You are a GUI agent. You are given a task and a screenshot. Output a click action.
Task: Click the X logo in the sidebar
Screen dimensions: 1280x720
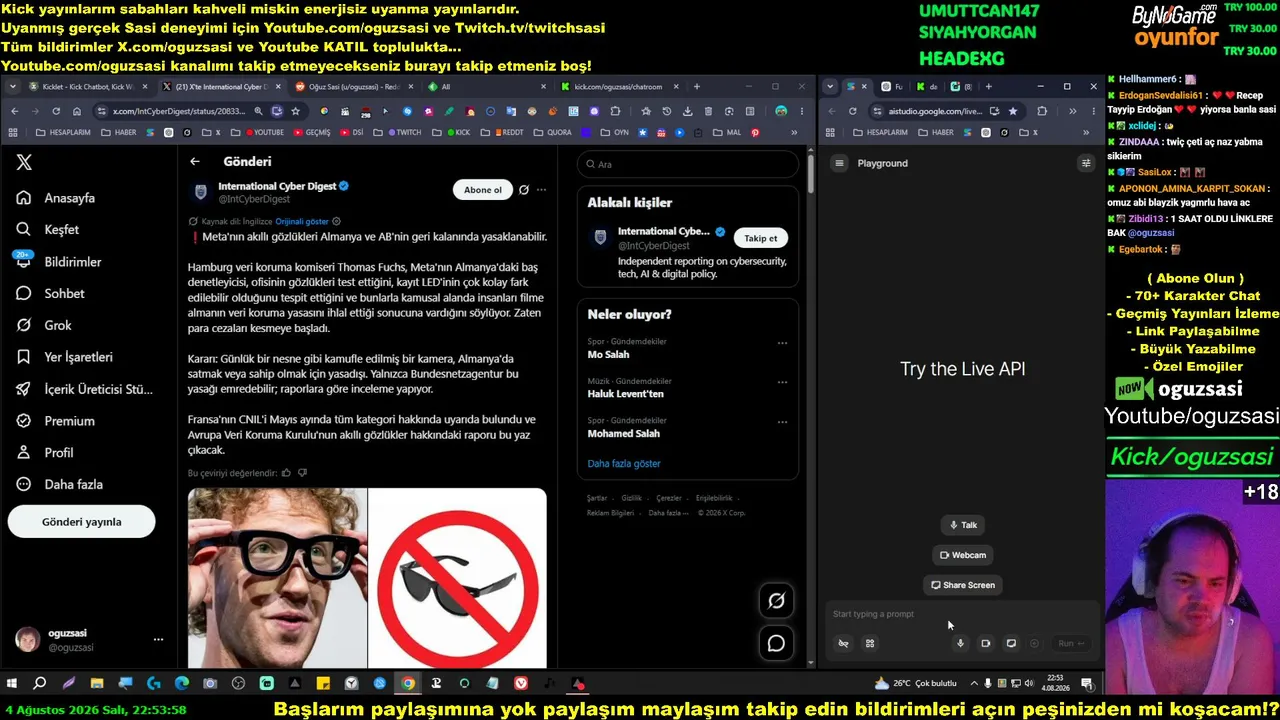click(25, 162)
